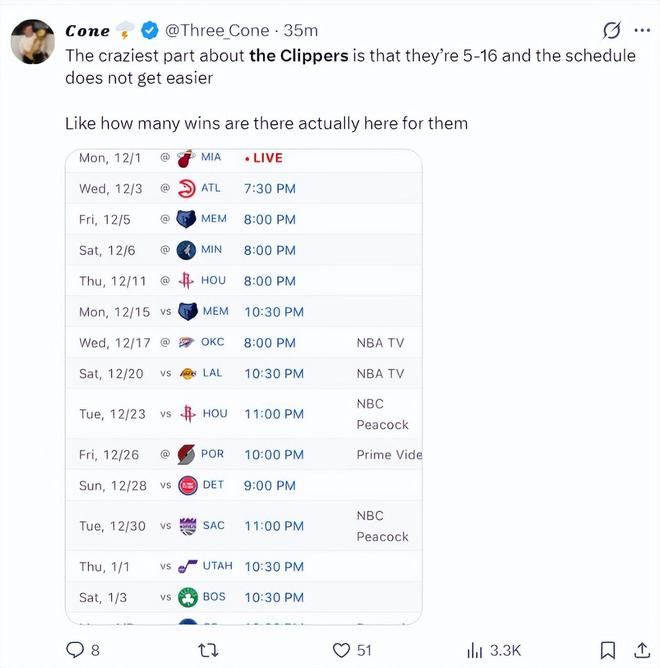Share the post via share icon

(x=641, y=650)
